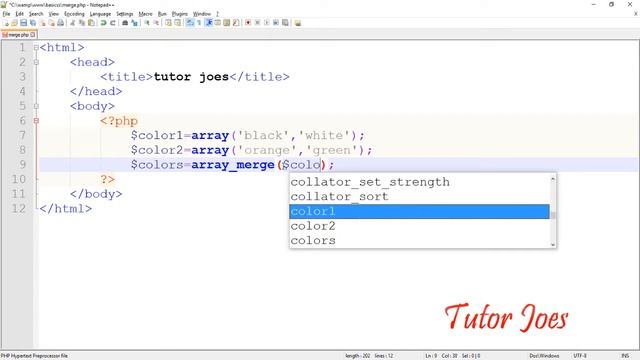Click the Save All toolbar icon
The width and height of the screenshot is (640, 360).
click(x=33, y=23)
